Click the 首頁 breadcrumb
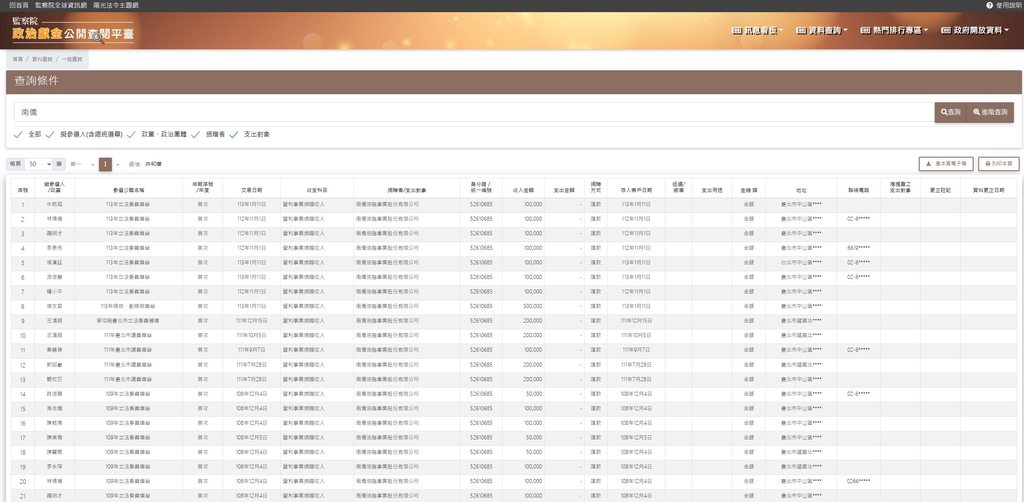The image size is (1024, 502). click(x=17, y=59)
